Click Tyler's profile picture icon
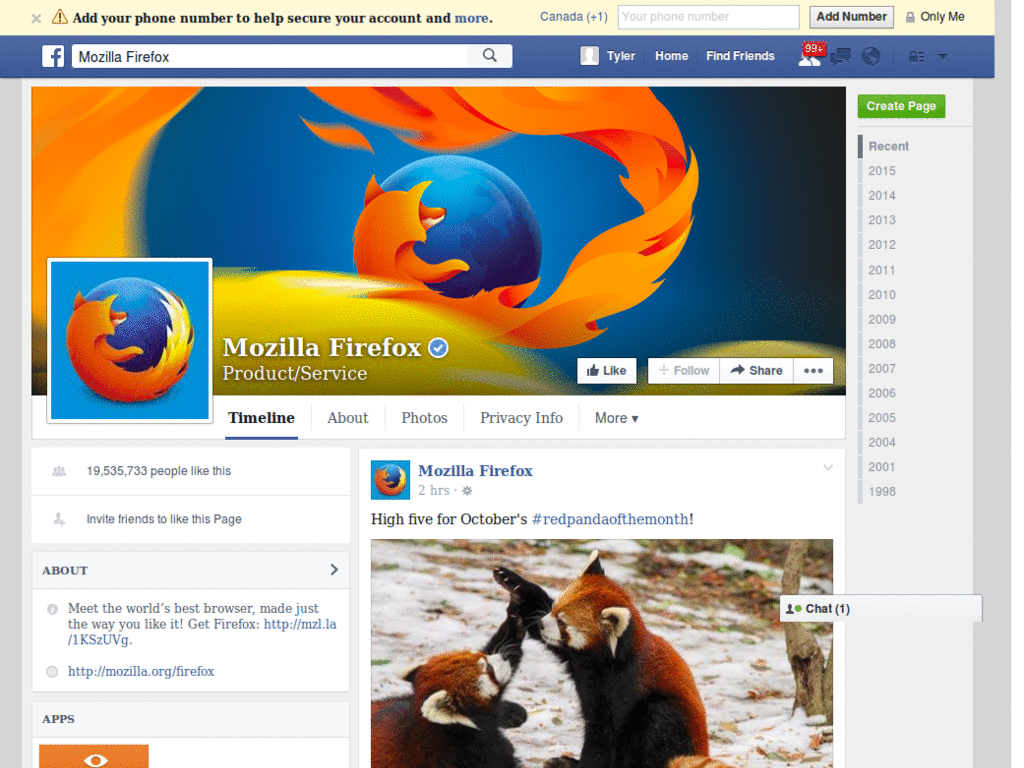The width and height of the screenshot is (1024, 768). coord(589,56)
